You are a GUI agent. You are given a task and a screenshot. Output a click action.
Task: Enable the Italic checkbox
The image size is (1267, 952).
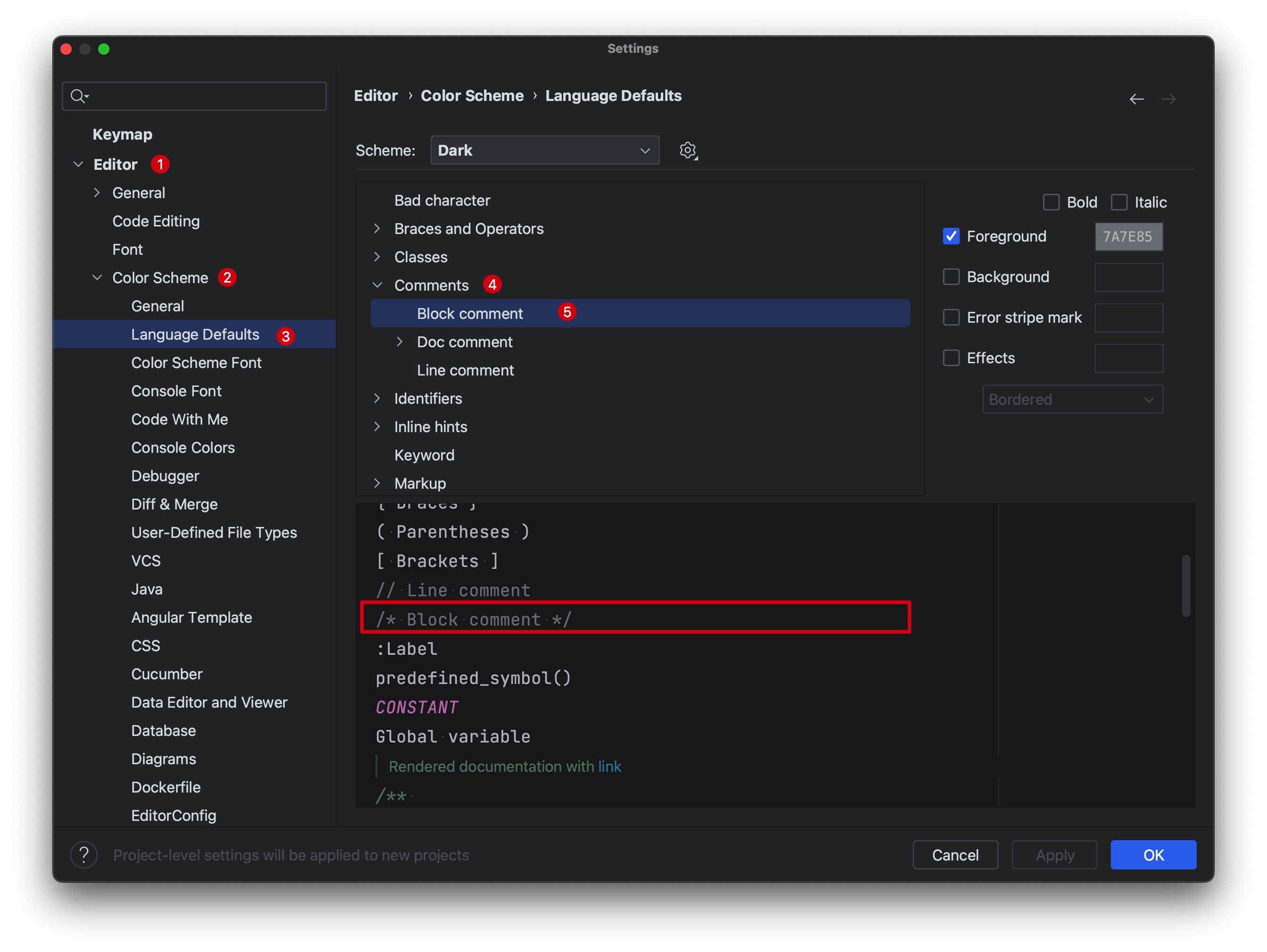(1119, 202)
